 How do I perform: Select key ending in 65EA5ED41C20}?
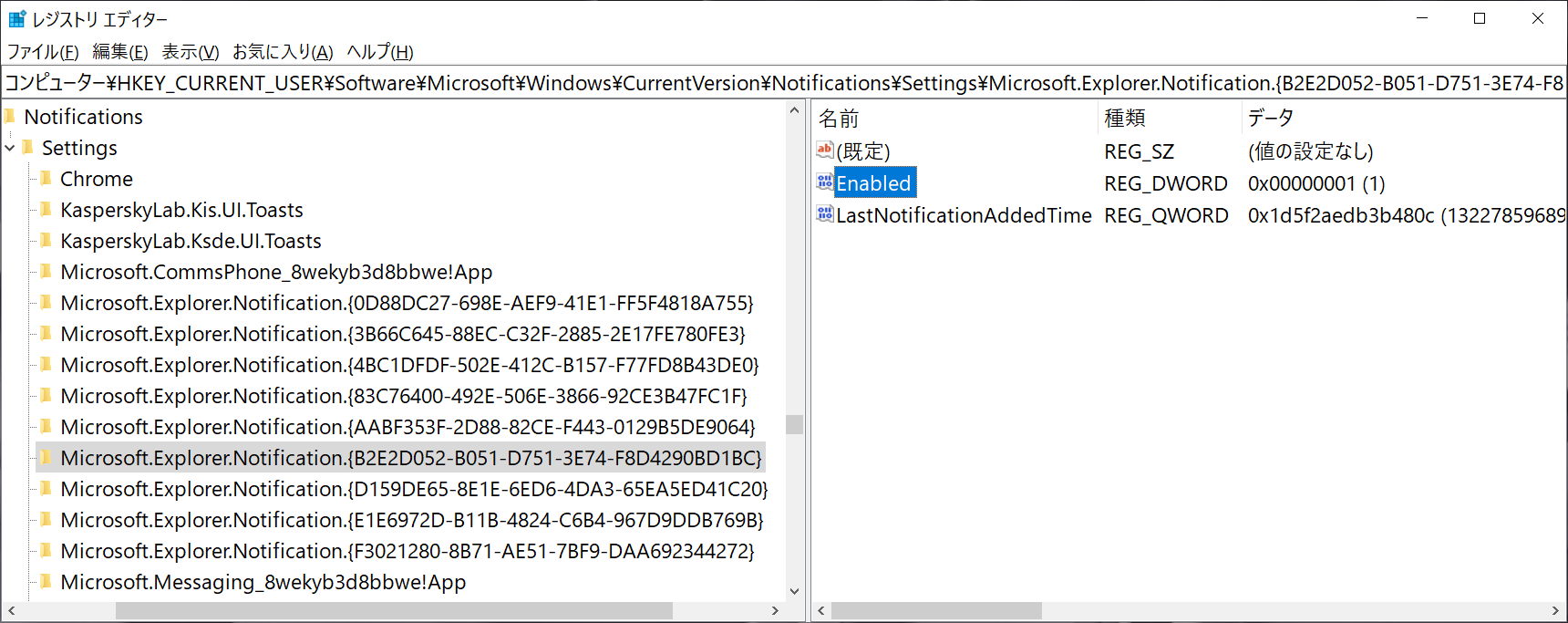point(414,489)
